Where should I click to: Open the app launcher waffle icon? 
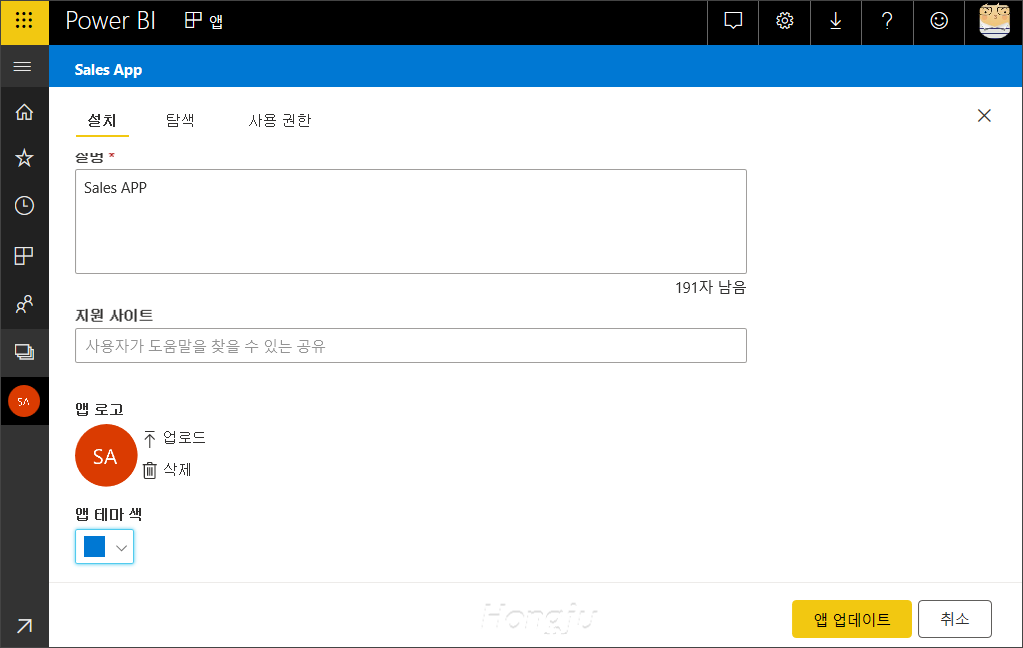click(x=24, y=21)
